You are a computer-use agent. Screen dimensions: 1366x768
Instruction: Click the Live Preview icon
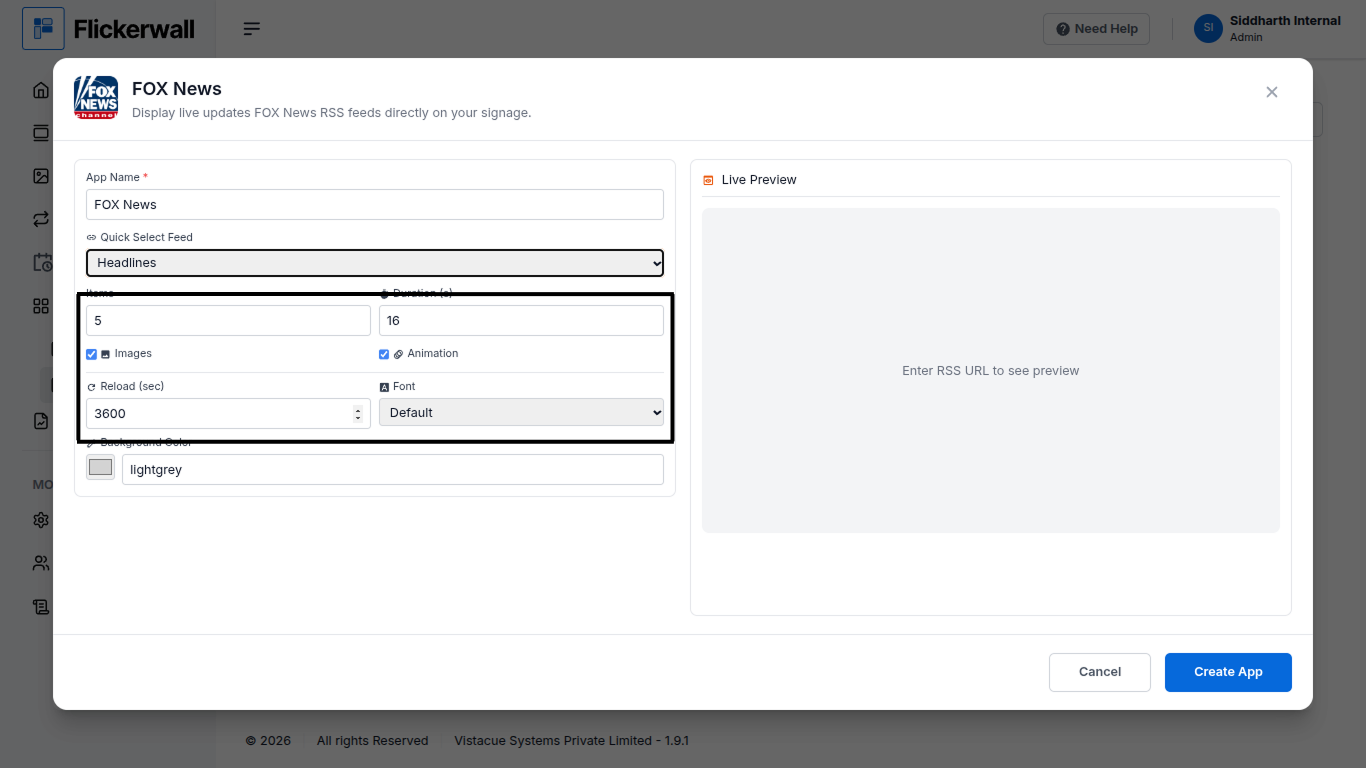tap(708, 180)
